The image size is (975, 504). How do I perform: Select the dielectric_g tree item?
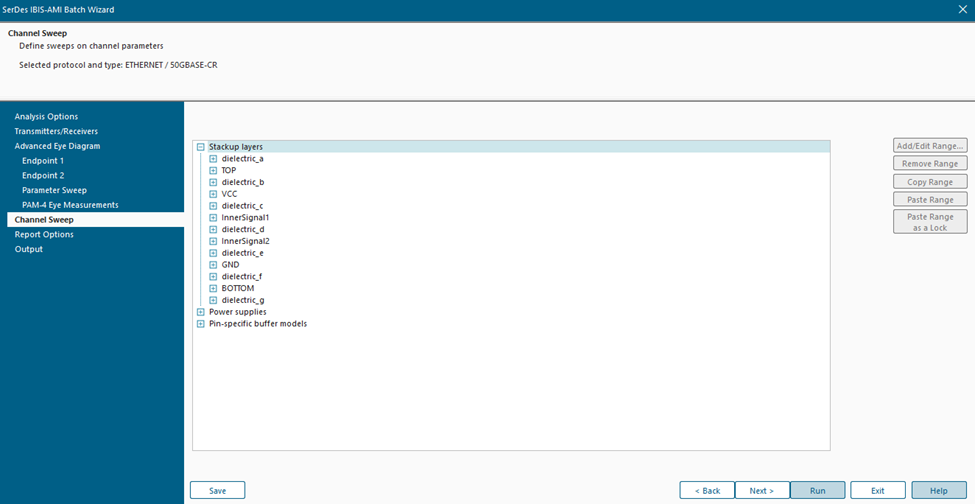click(x=243, y=301)
